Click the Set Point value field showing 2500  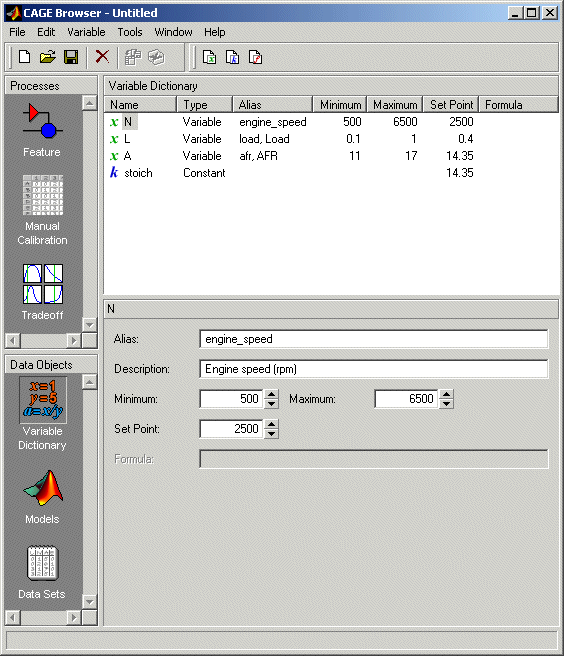click(231, 429)
